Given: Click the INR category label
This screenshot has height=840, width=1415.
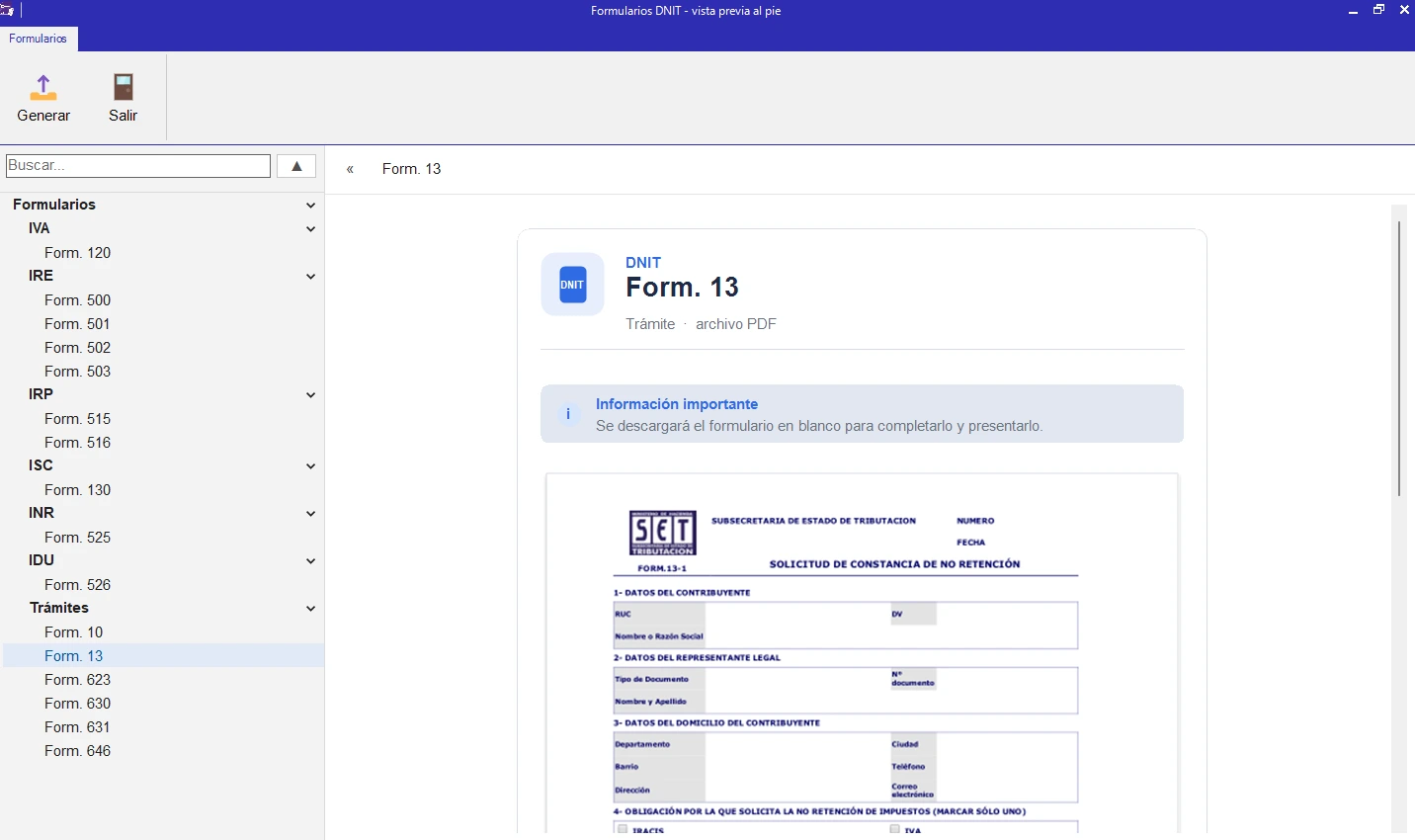Looking at the screenshot, I should tap(42, 513).
